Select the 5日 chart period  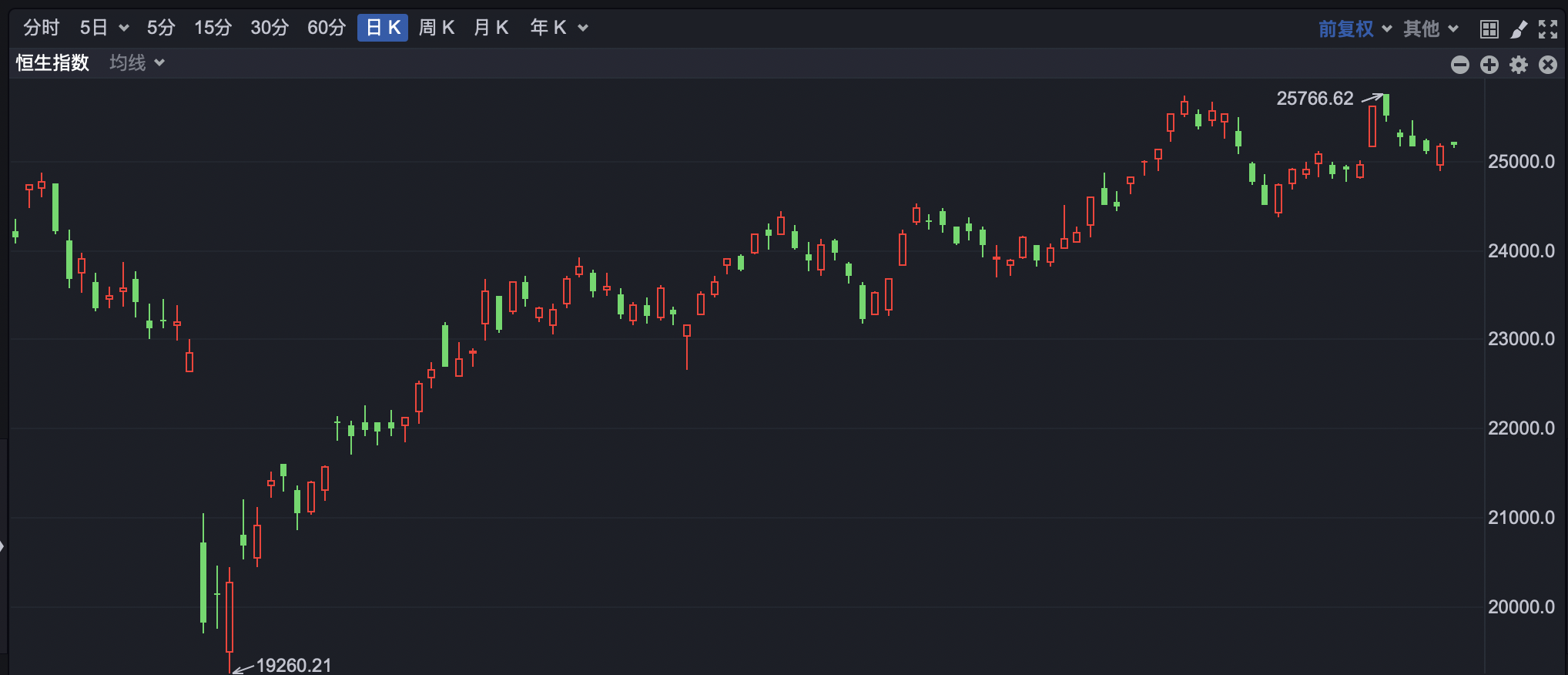[x=94, y=28]
